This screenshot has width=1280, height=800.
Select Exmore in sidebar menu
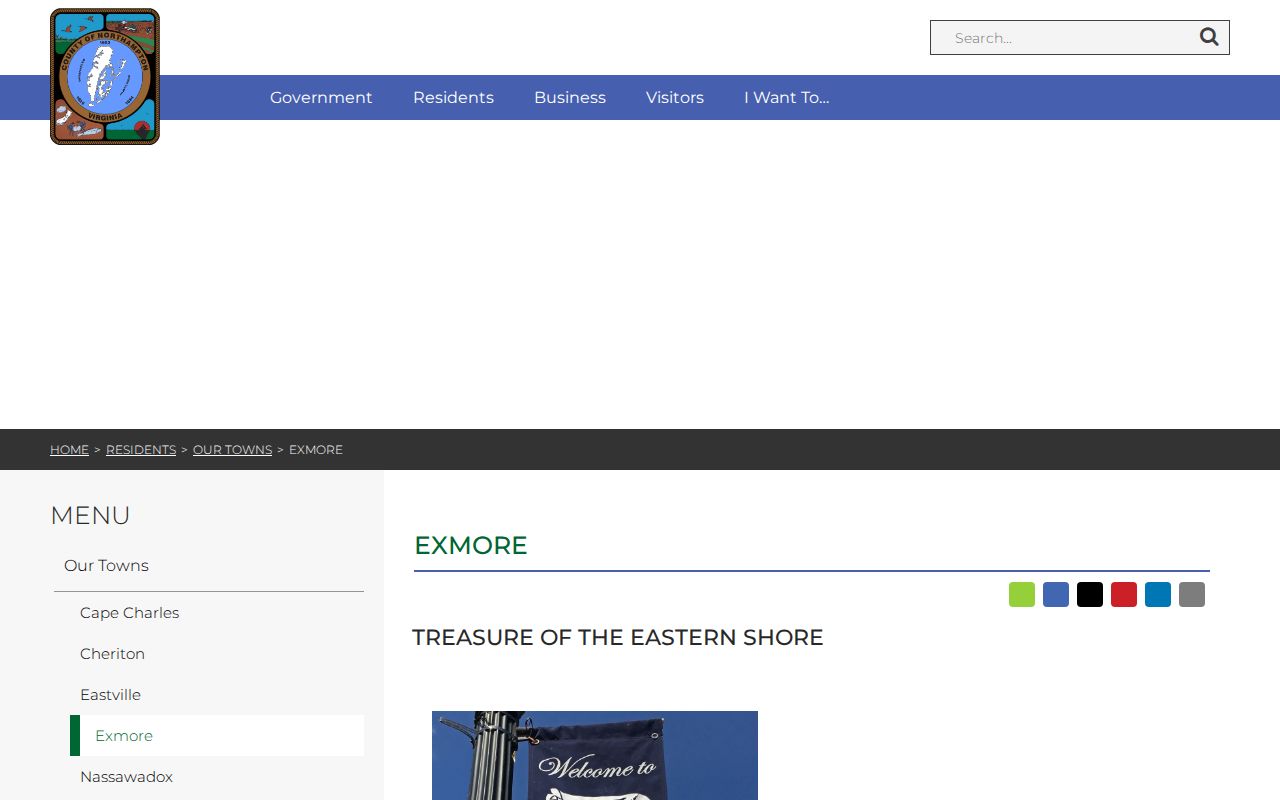[217, 736]
